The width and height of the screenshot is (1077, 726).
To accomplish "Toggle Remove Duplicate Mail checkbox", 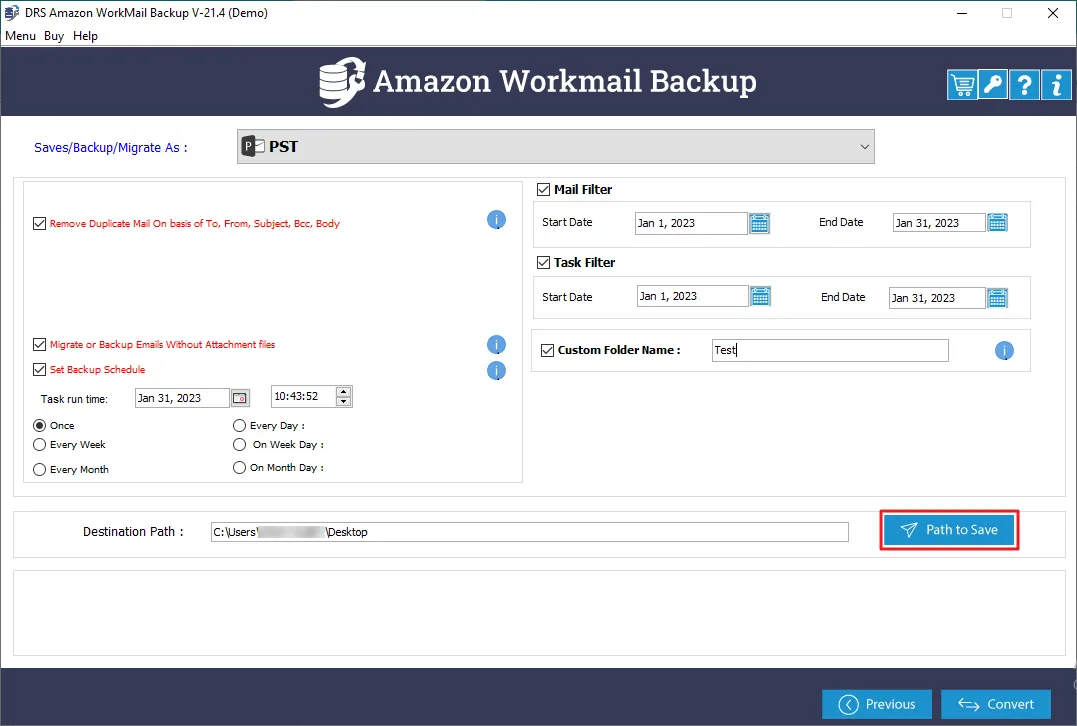I will [x=39, y=223].
